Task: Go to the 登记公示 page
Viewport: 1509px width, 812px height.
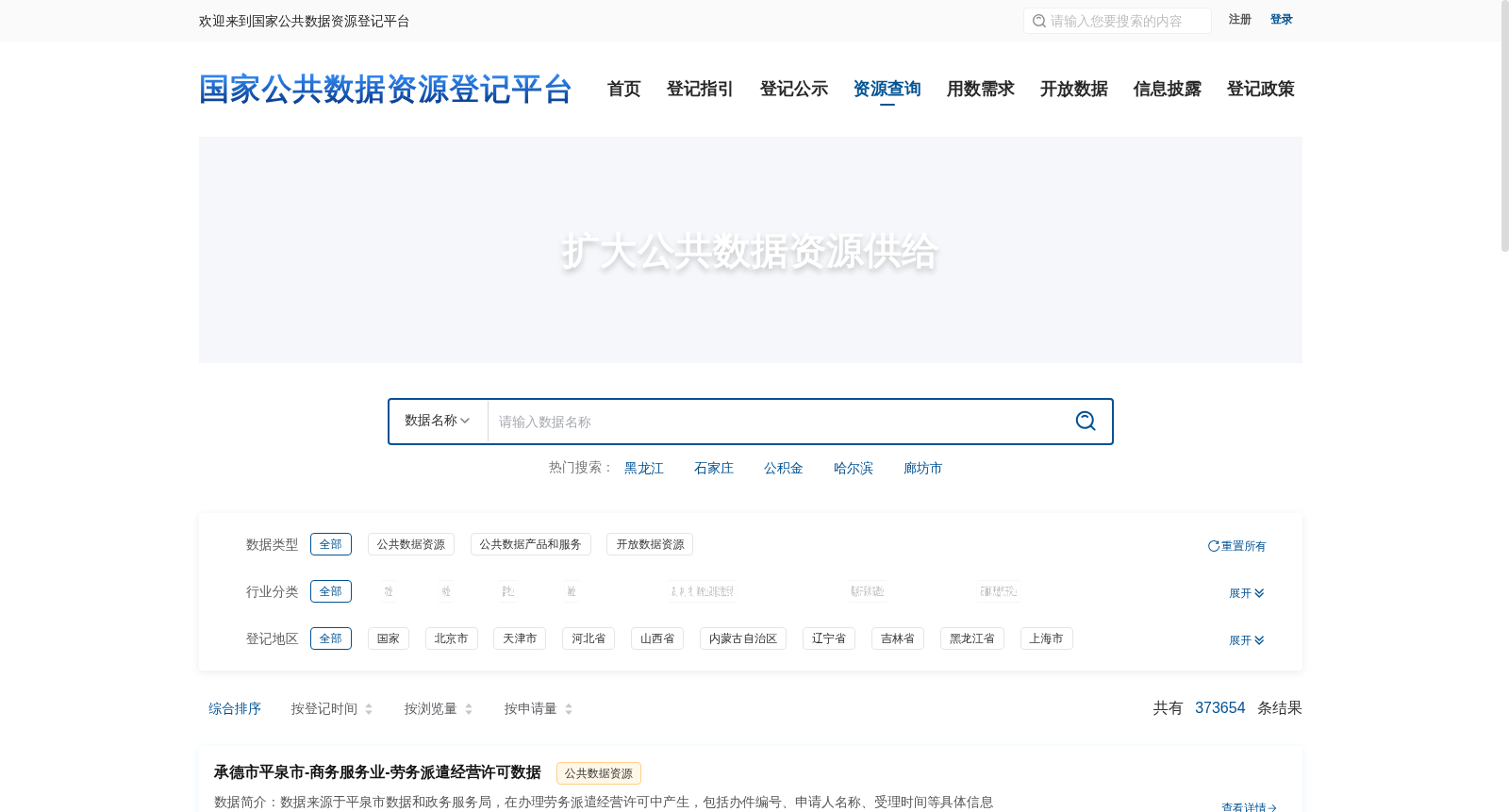Action: point(793,89)
